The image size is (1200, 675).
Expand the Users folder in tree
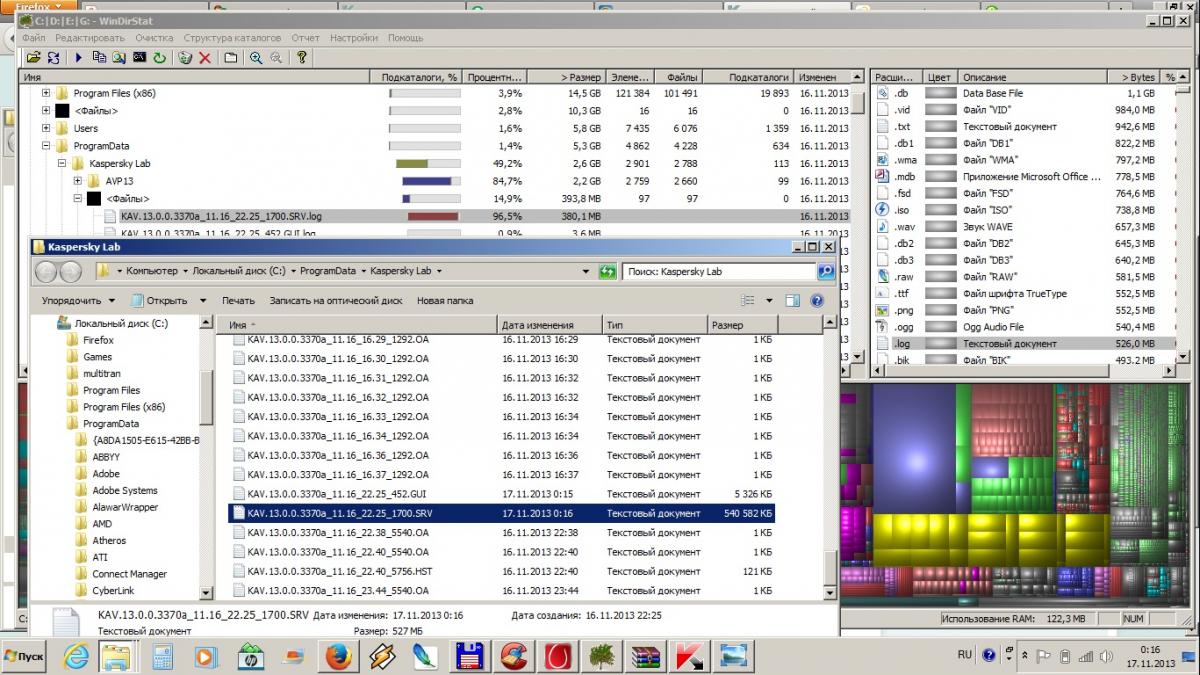pyautogui.click(x=46, y=128)
